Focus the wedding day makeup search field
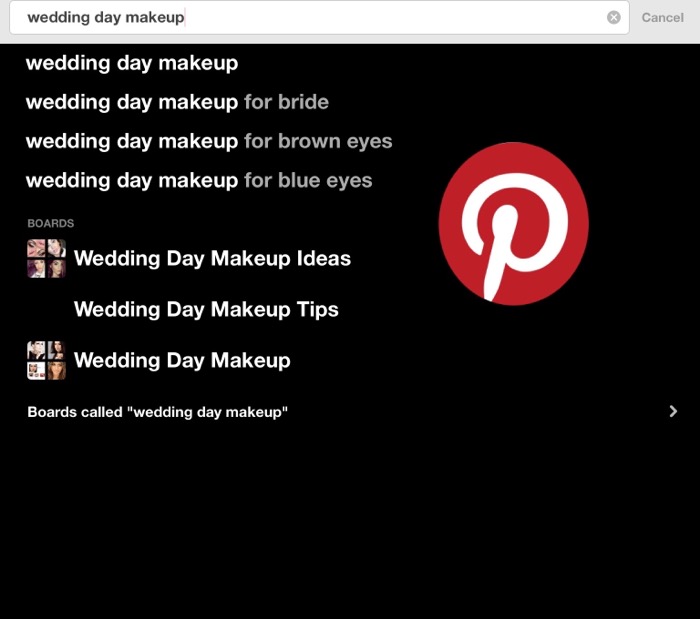 [x=319, y=17]
